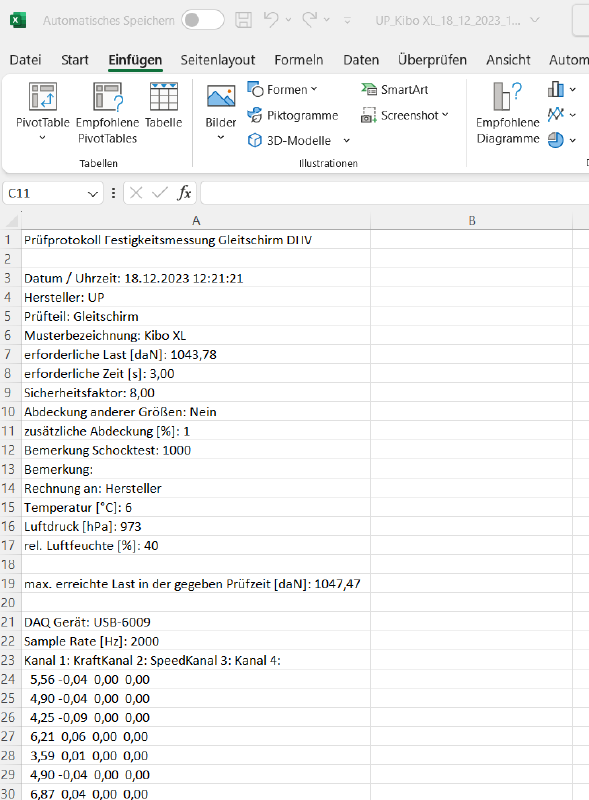Expand the Screenshot dropdown
This screenshot has width=589, height=800.
[x=446, y=115]
